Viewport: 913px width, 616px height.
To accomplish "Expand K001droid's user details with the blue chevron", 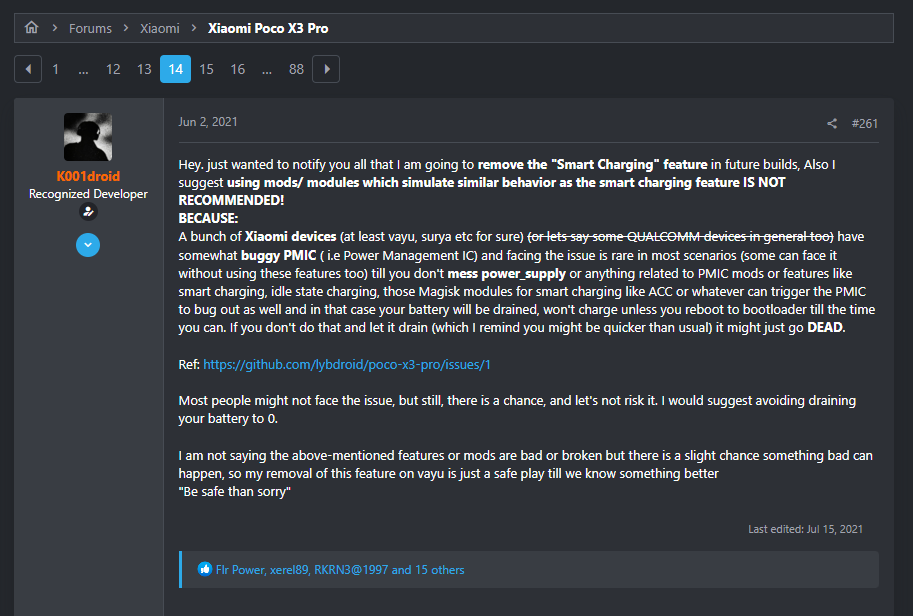I will pyautogui.click(x=88, y=245).
